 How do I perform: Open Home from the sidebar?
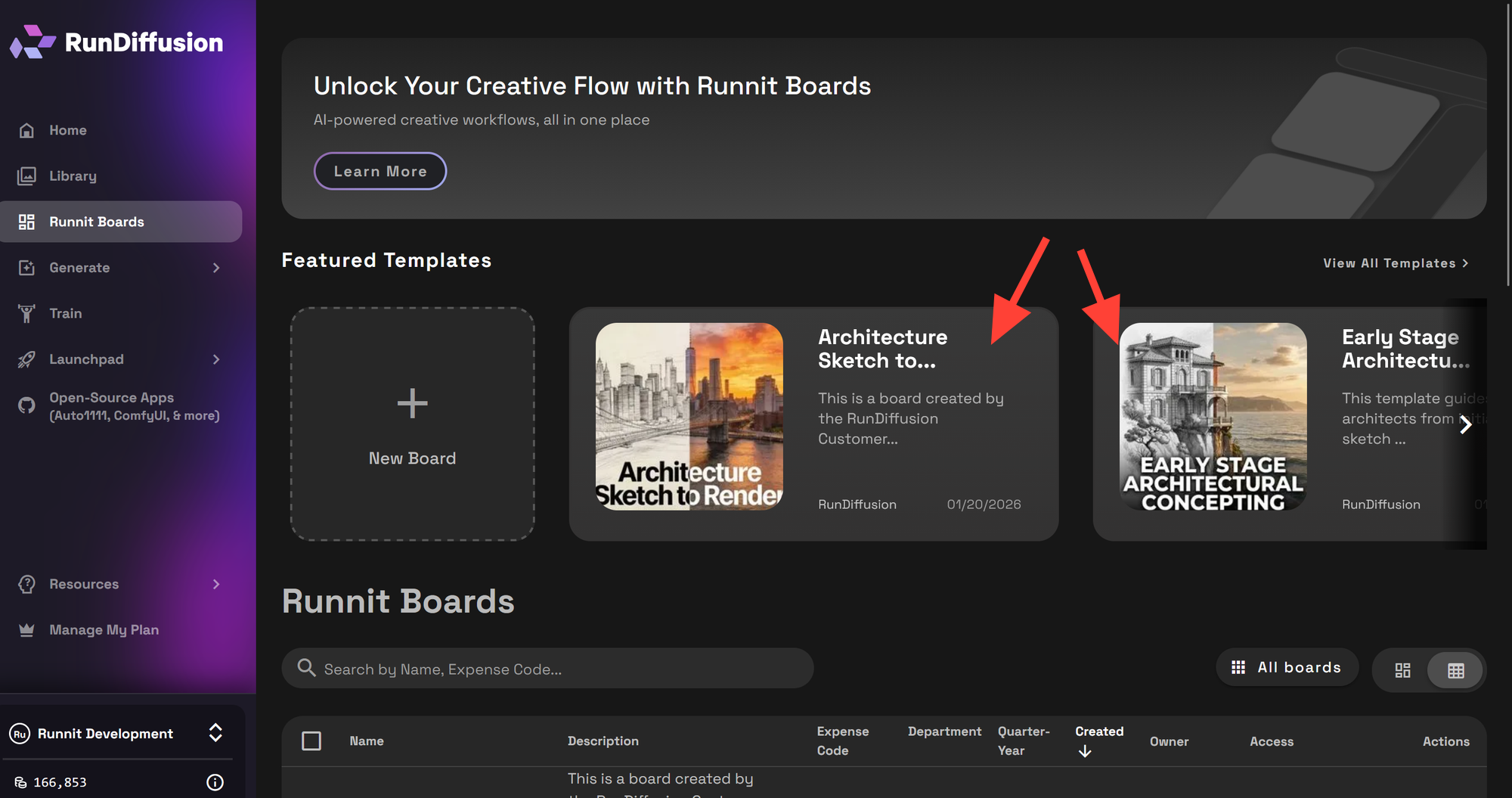pyautogui.click(x=67, y=130)
